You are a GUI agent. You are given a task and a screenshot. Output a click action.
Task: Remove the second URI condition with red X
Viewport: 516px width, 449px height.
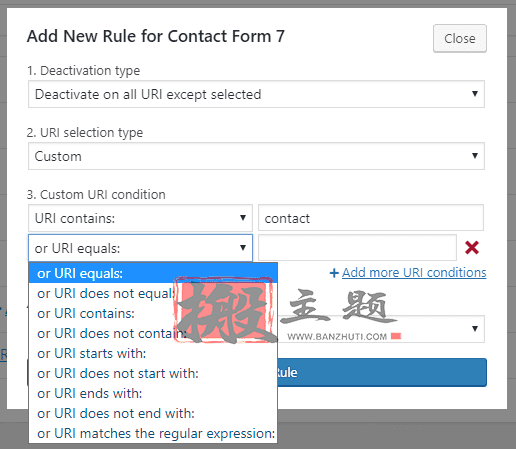click(x=472, y=248)
